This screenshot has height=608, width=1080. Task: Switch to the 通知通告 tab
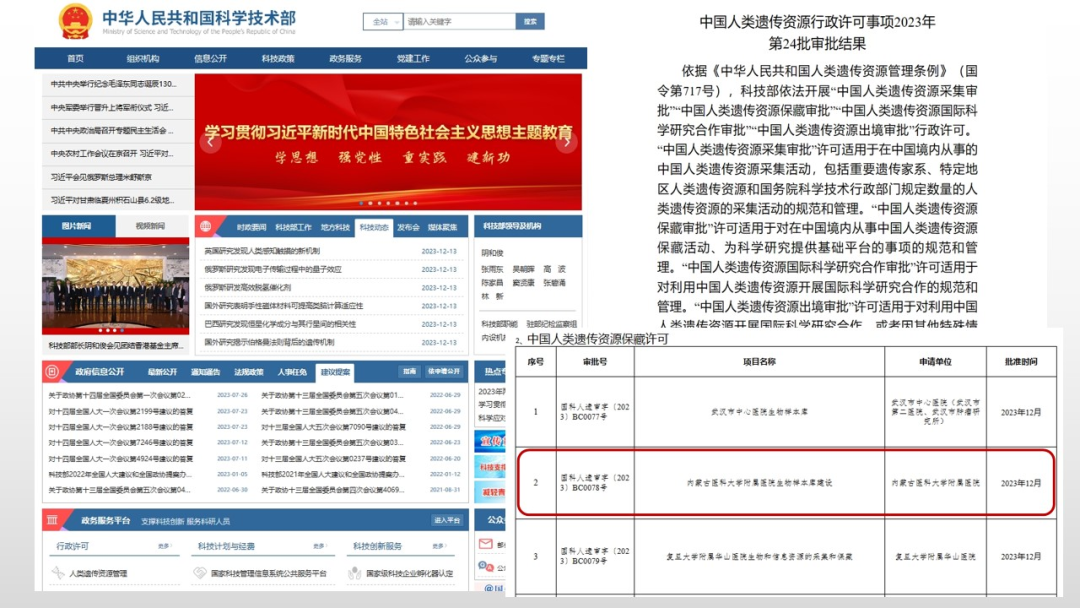pyautogui.click(x=205, y=372)
